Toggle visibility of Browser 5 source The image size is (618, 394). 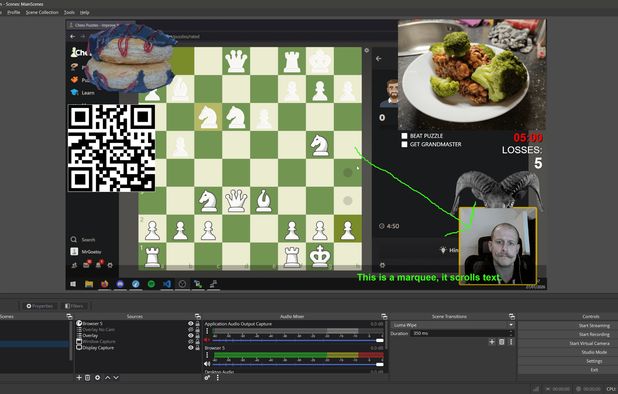tap(191, 323)
